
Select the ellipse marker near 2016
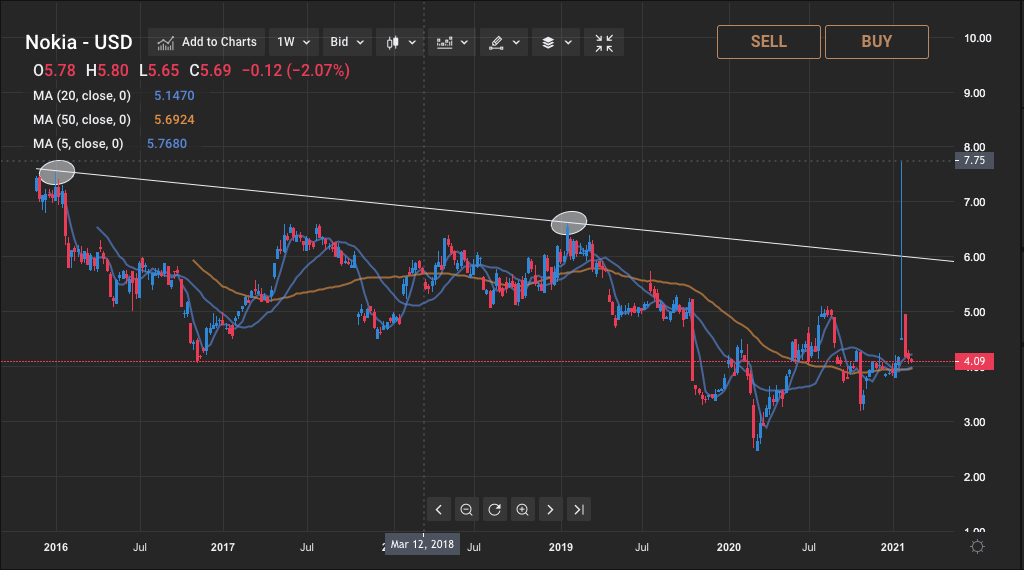point(57,172)
